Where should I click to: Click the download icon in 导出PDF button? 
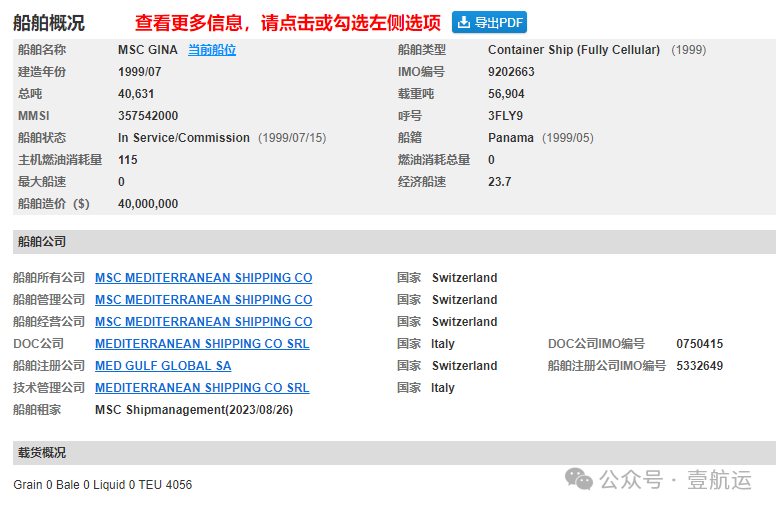click(464, 22)
